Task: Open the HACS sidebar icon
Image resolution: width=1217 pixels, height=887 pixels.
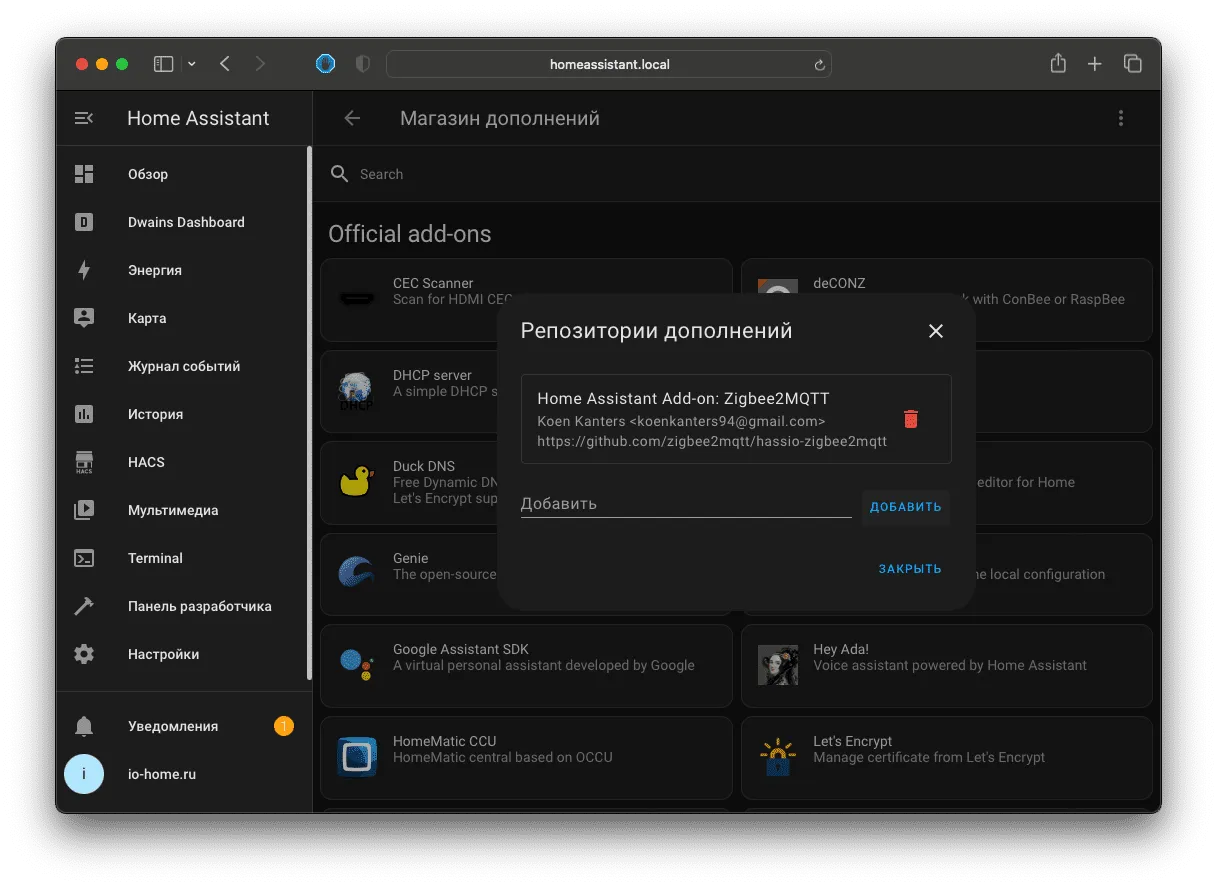Action: pos(84,462)
